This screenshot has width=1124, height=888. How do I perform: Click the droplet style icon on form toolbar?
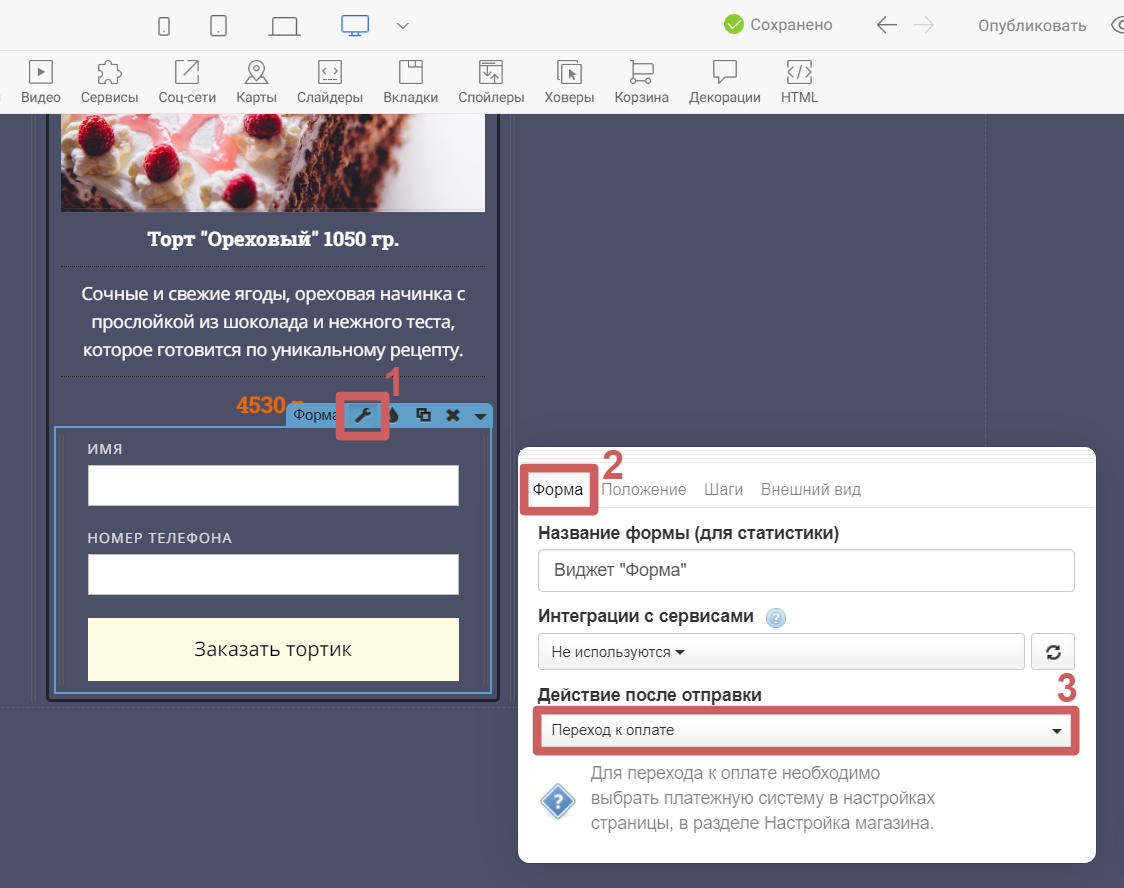click(x=395, y=415)
